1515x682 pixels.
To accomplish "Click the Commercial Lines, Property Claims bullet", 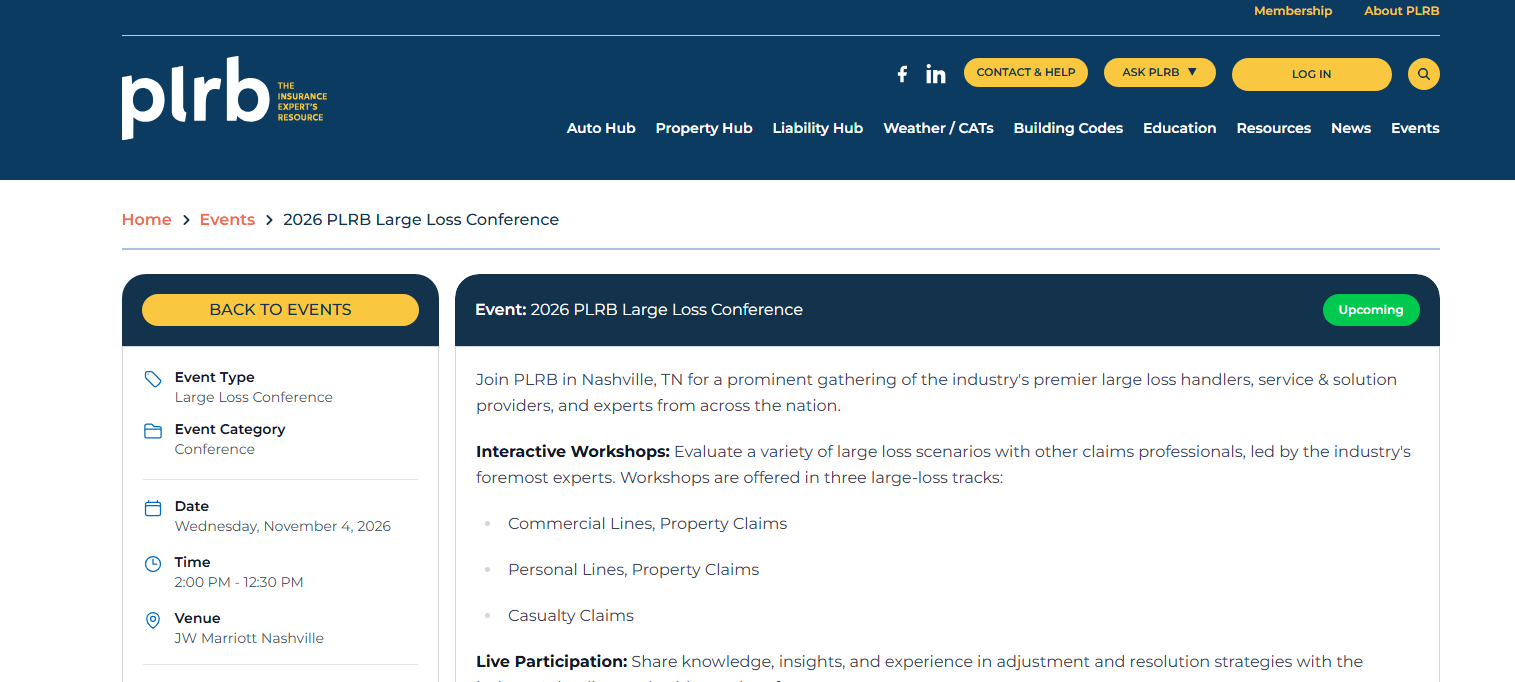I will (647, 524).
